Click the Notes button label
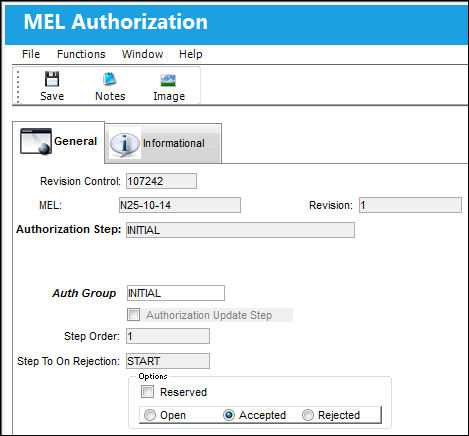The height and width of the screenshot is (436, 469). pyautogui.click(x=110, y=96)
